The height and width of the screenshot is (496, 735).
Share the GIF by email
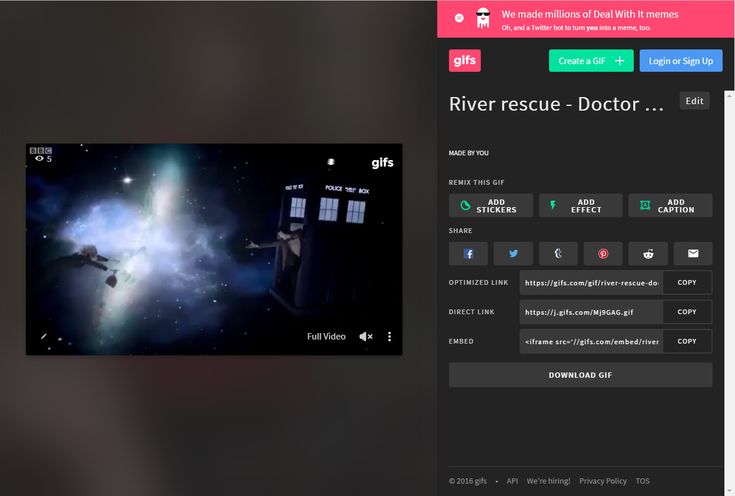click(x=693, y=254)
